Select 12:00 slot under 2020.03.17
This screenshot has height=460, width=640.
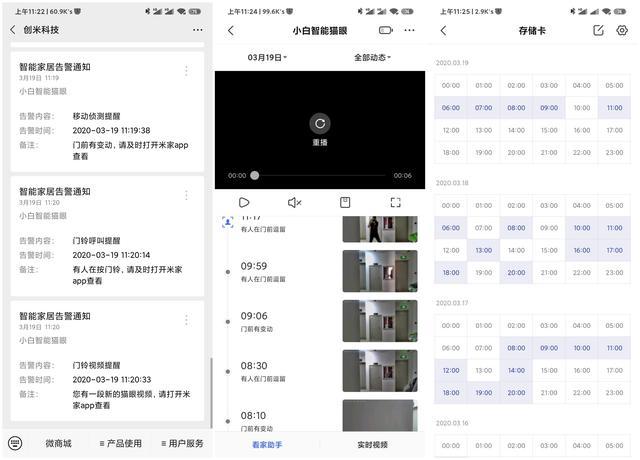coord(451,370)
